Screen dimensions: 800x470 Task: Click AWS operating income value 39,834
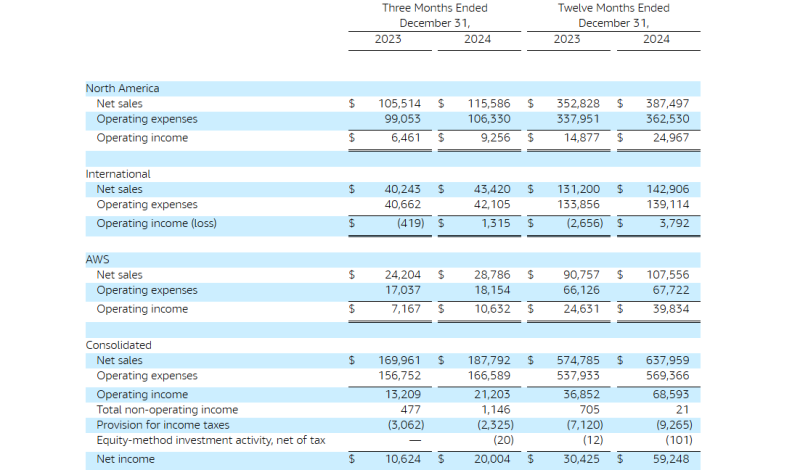tap(667, 309)
